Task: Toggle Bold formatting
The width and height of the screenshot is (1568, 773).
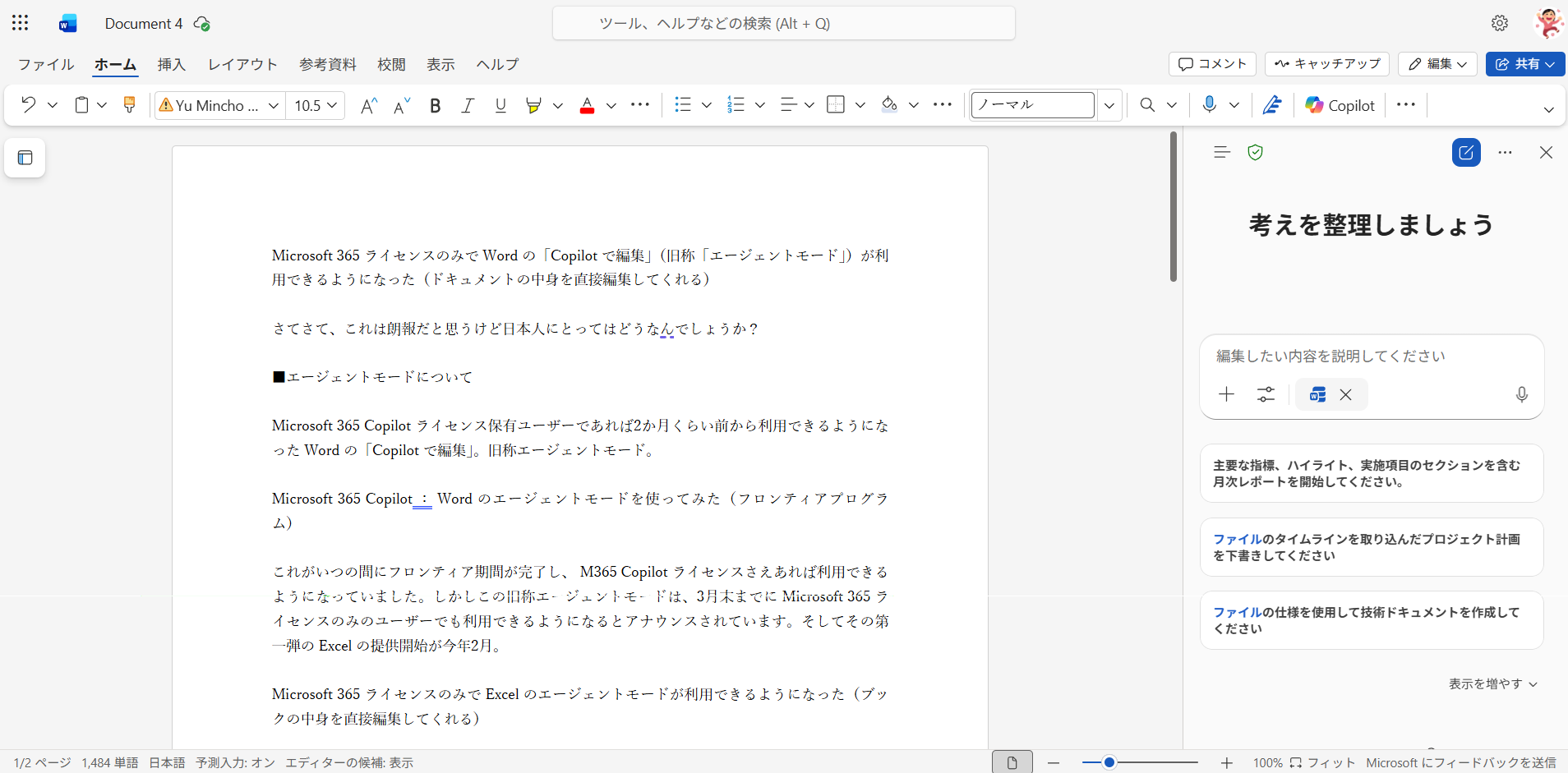Action: pos(436,105)
